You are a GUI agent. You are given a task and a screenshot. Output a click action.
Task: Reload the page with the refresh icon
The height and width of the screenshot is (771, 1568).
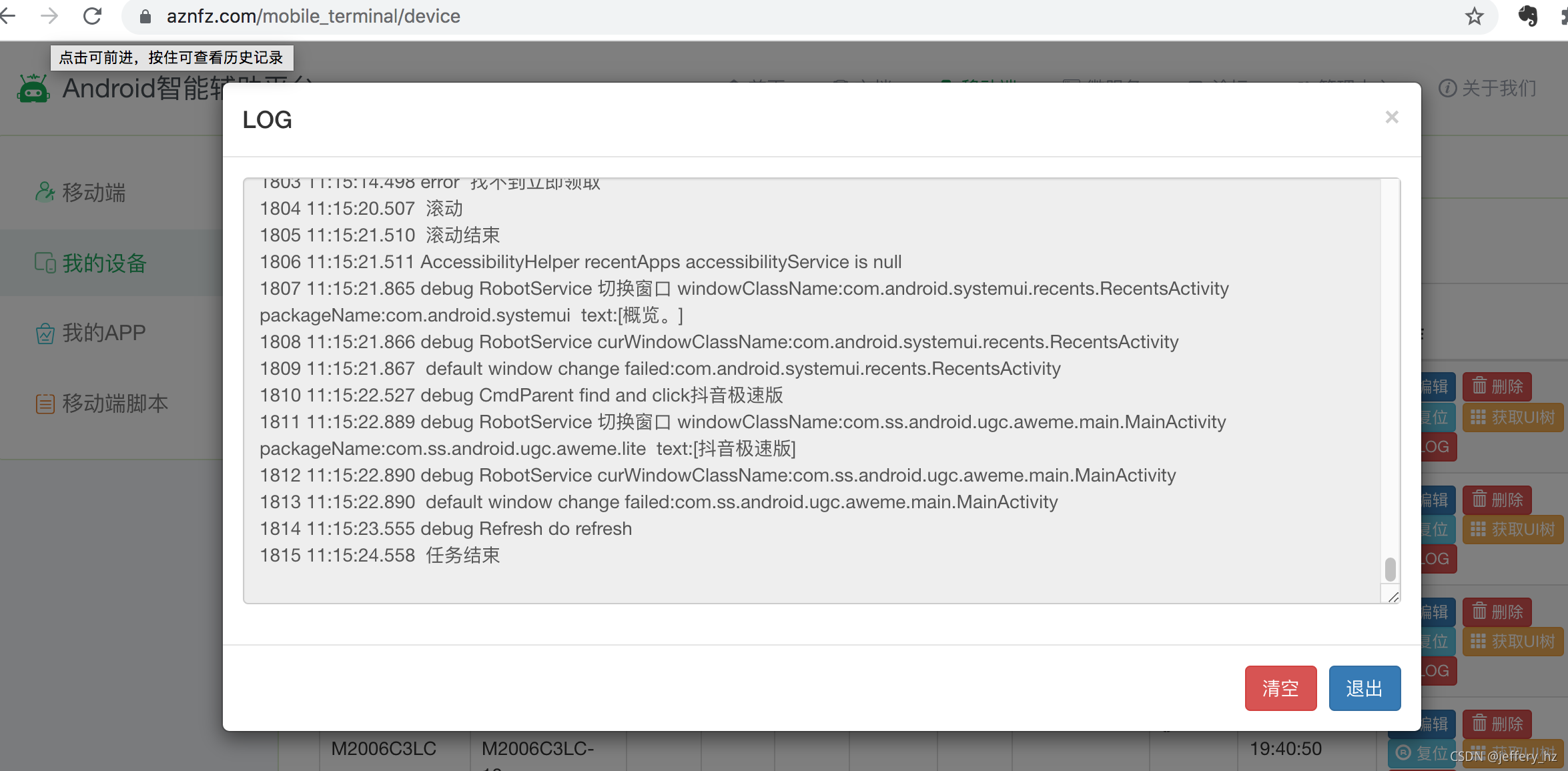point(93,16)
